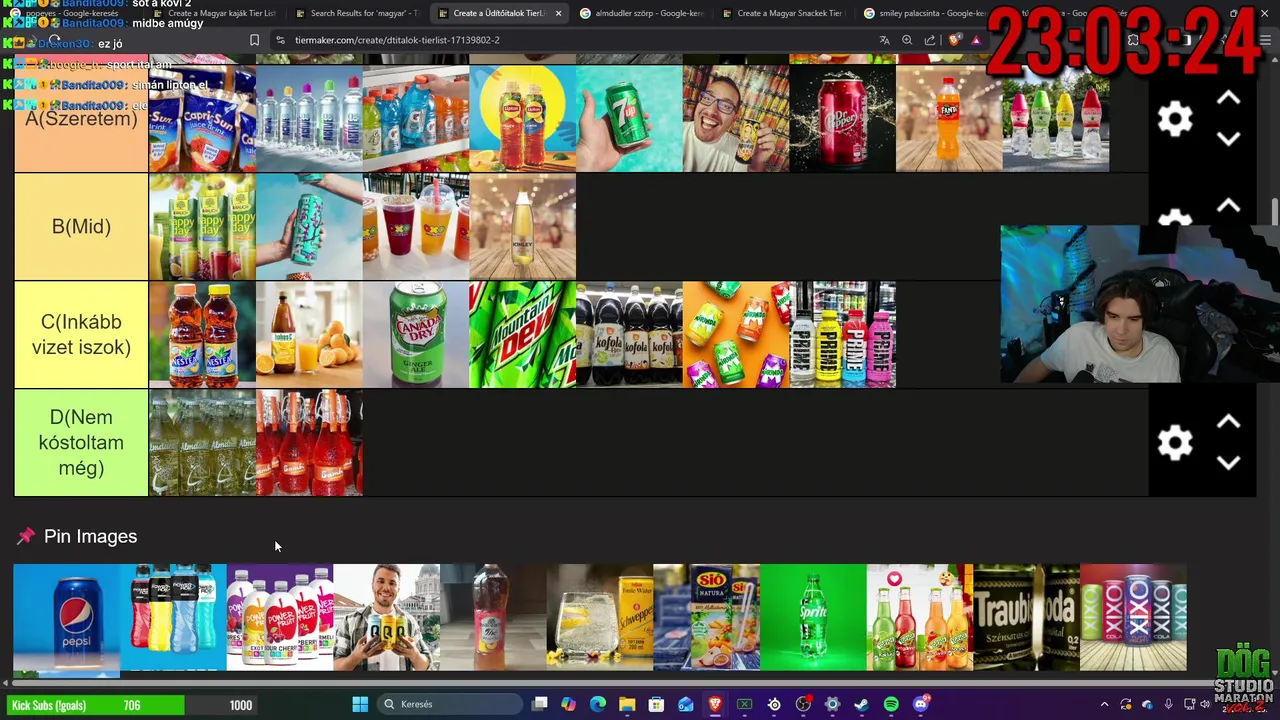Click the C(Inkább vizet iszok) tier label
The width and height of the screenshot is (1280, 720).
point(81,335)
